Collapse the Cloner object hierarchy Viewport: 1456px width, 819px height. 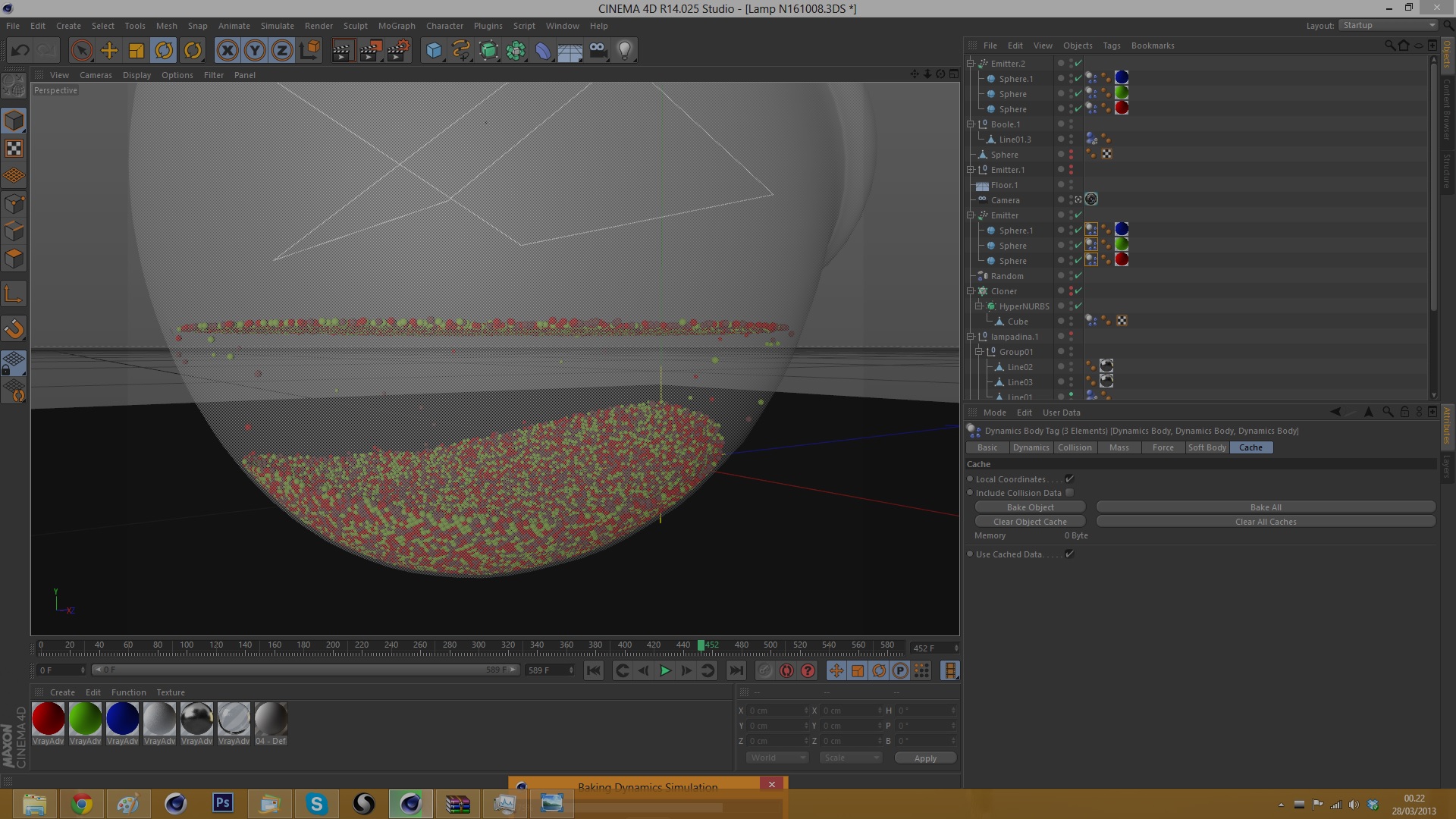[x=971, y=291]
